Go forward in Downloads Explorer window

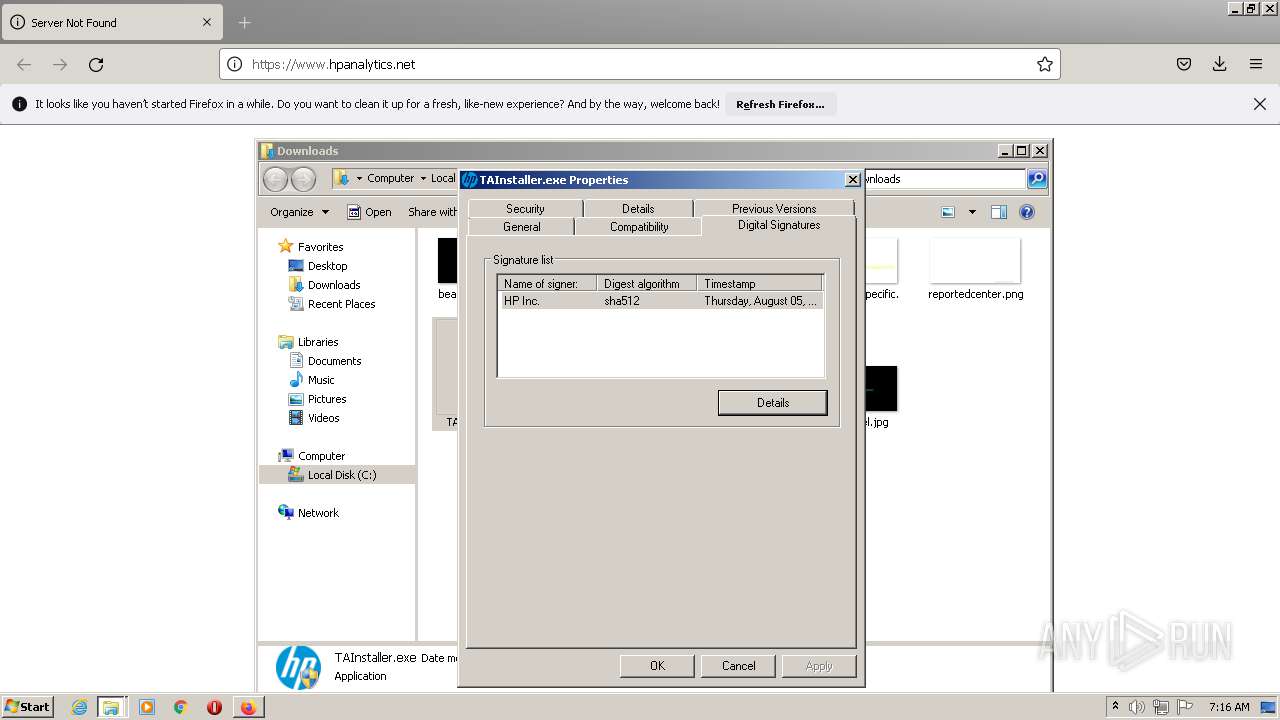pos(303,179)
